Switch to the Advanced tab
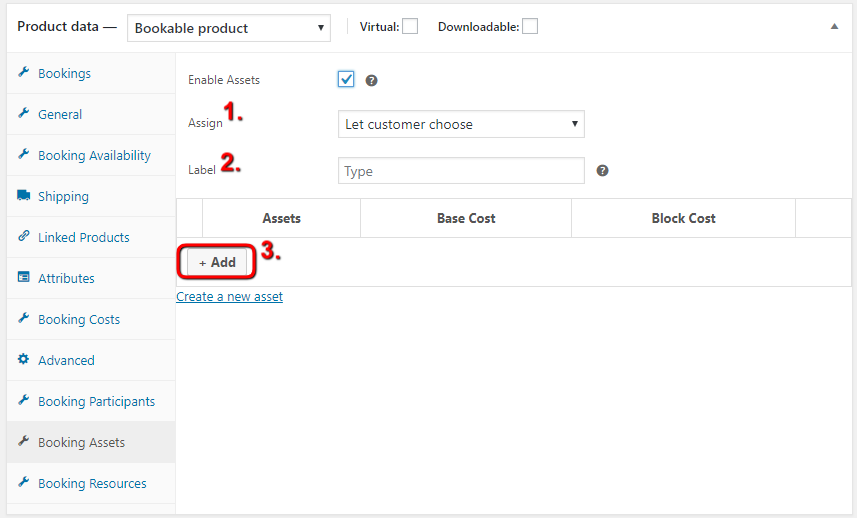The height and width of the screenshot is (518, 857). (91, 360)
